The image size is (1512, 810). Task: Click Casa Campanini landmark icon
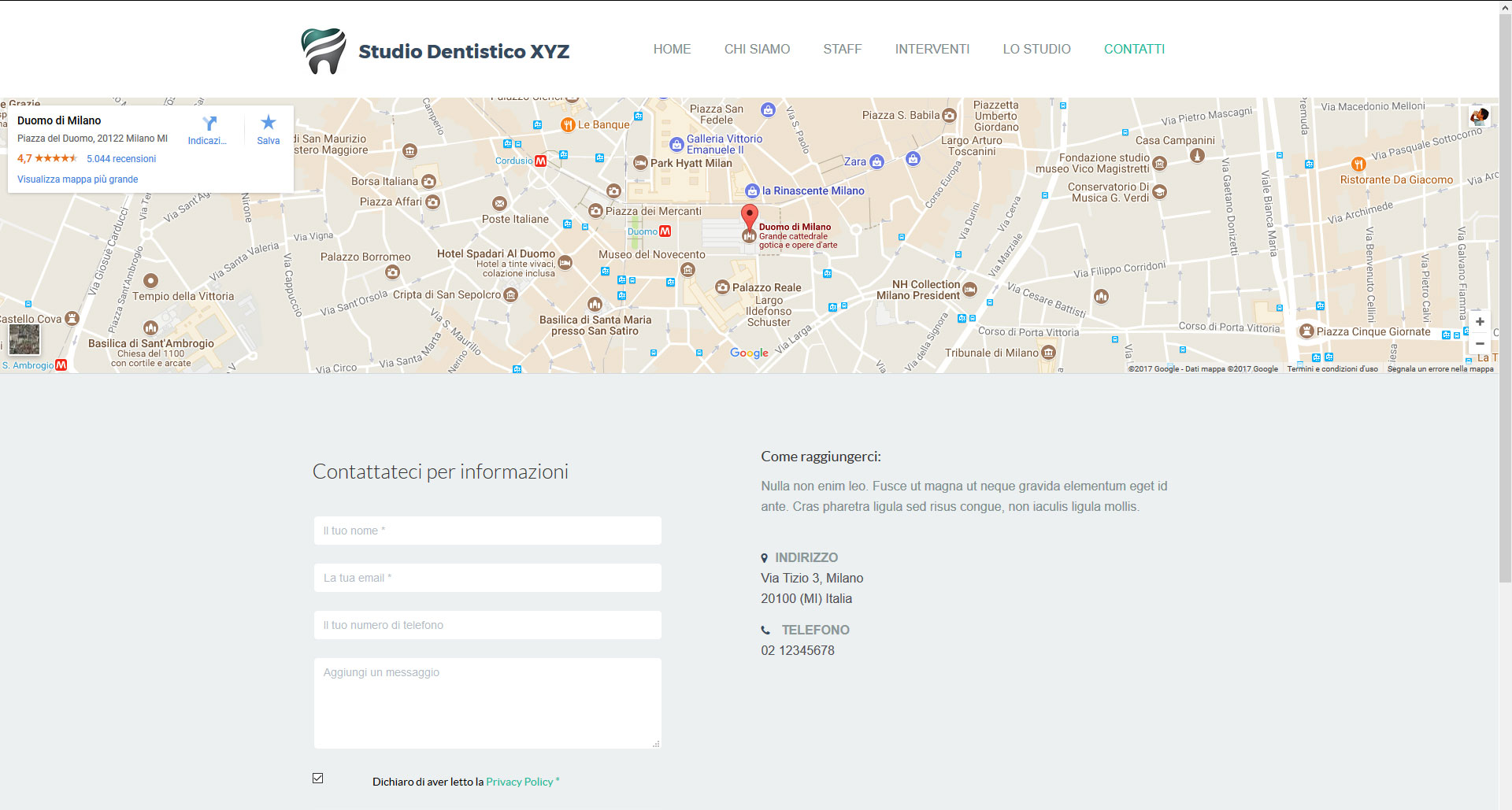pos(1197,155)
